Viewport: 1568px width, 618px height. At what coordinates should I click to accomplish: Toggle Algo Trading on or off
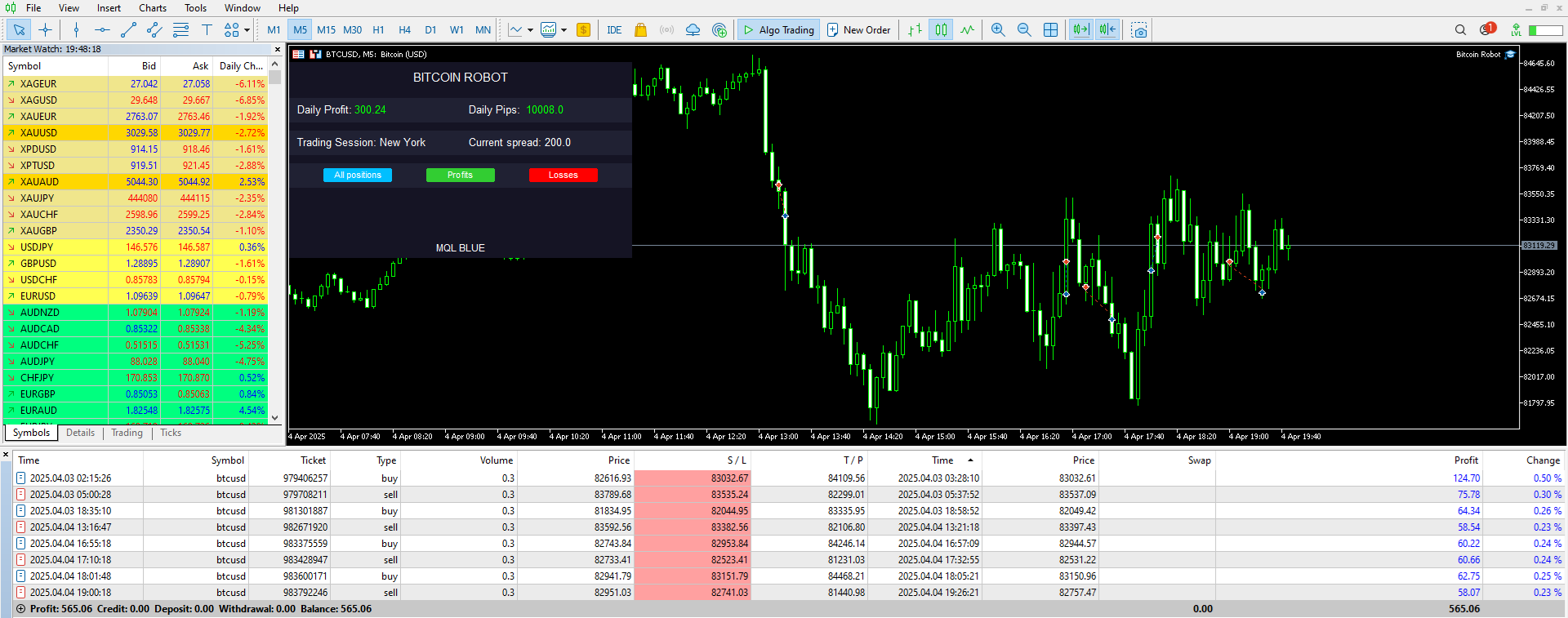[778, 30]
